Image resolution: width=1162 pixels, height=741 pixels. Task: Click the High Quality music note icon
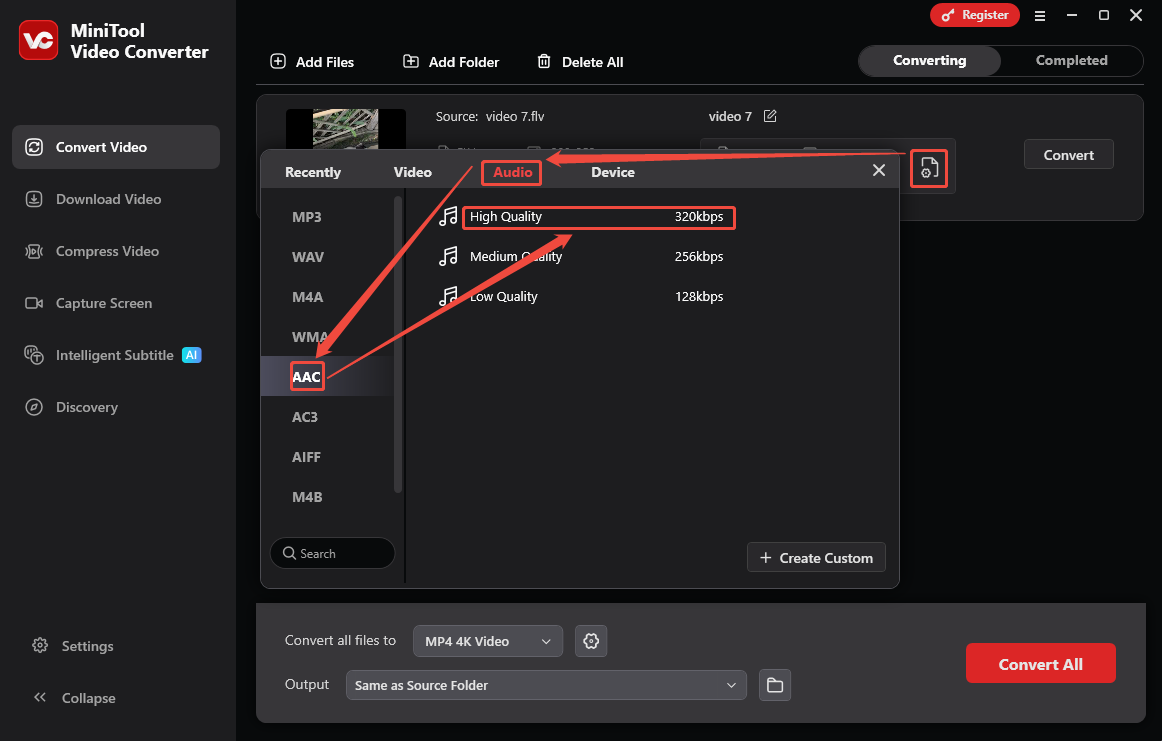[448, 216]
